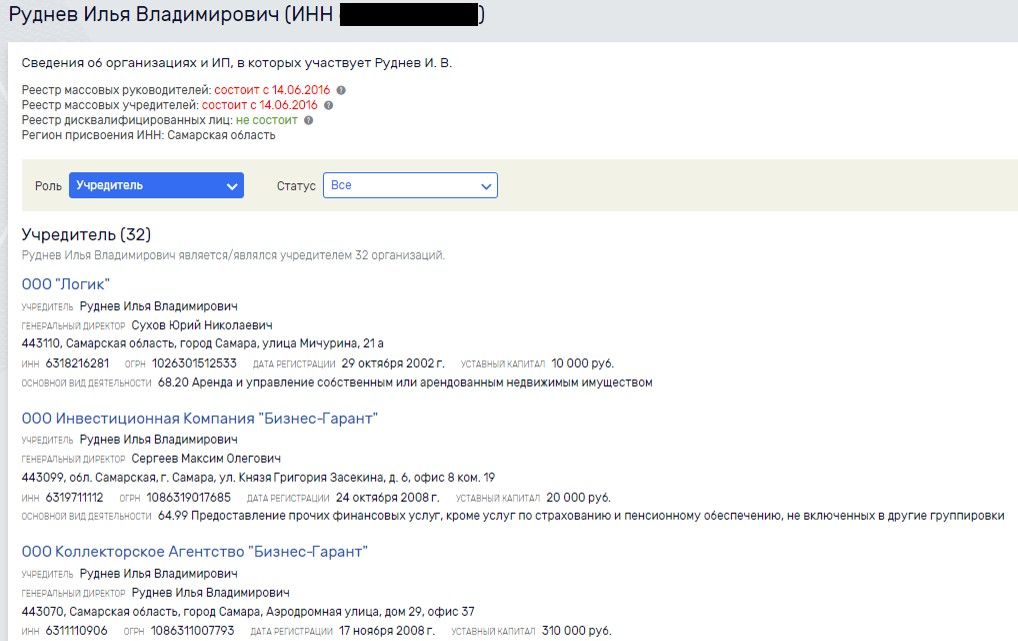Viewport: 1018px width, 641px height.
Task: Click capital value 10 000 руб.
Action: [x=582, y=363]
